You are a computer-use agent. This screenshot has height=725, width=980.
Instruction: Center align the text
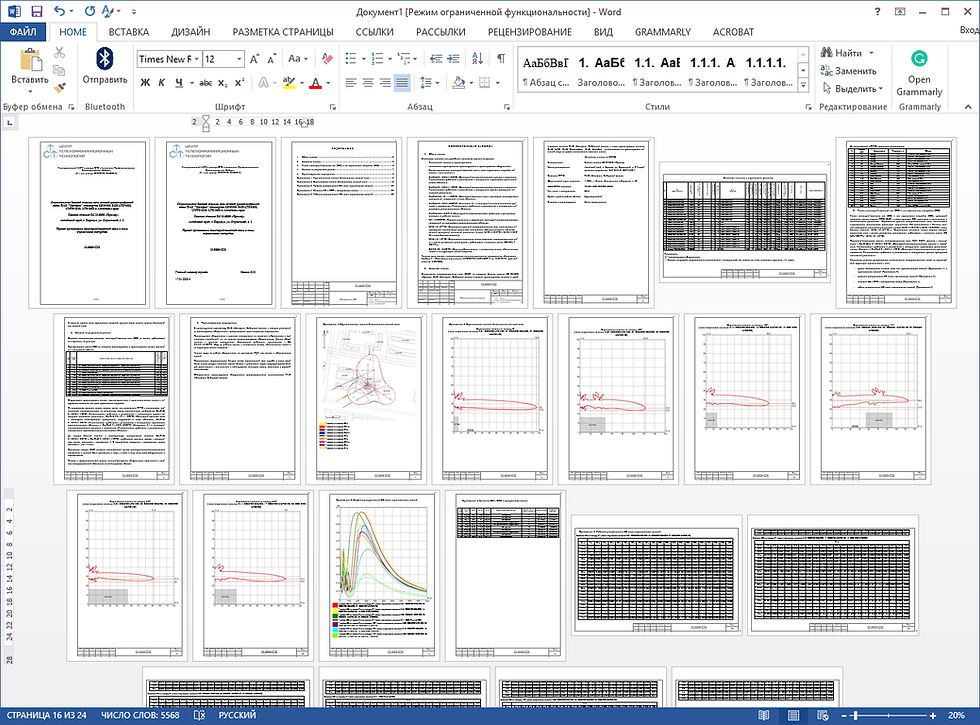tap(368, 82)
